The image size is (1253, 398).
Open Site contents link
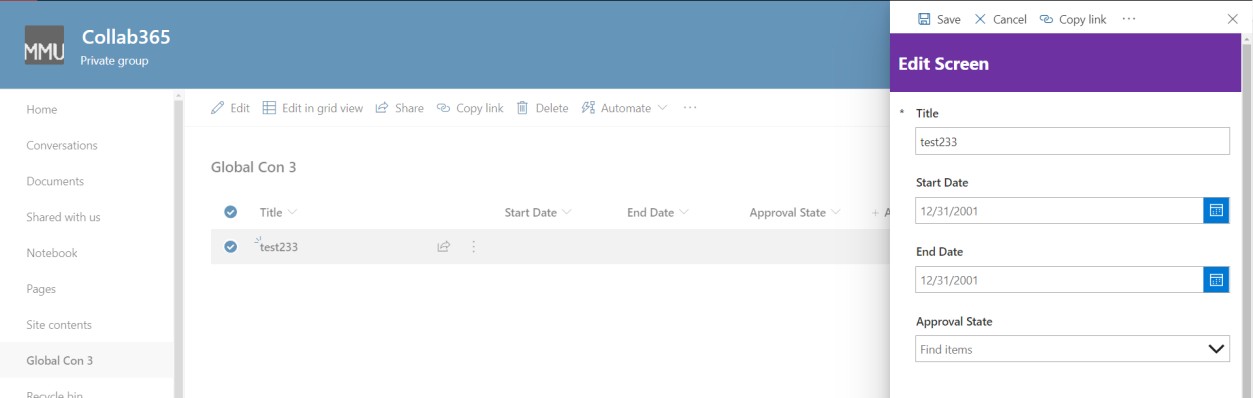59,325
